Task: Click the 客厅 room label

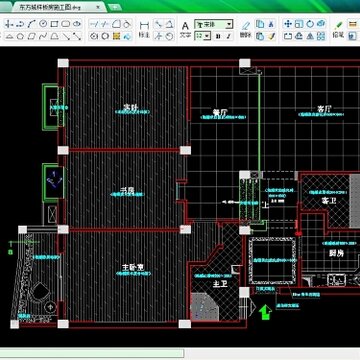Action: (324, 109)
